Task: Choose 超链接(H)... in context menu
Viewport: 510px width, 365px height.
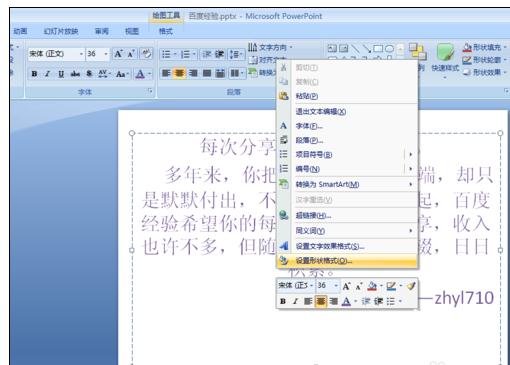Action: [x=347, y=215]
